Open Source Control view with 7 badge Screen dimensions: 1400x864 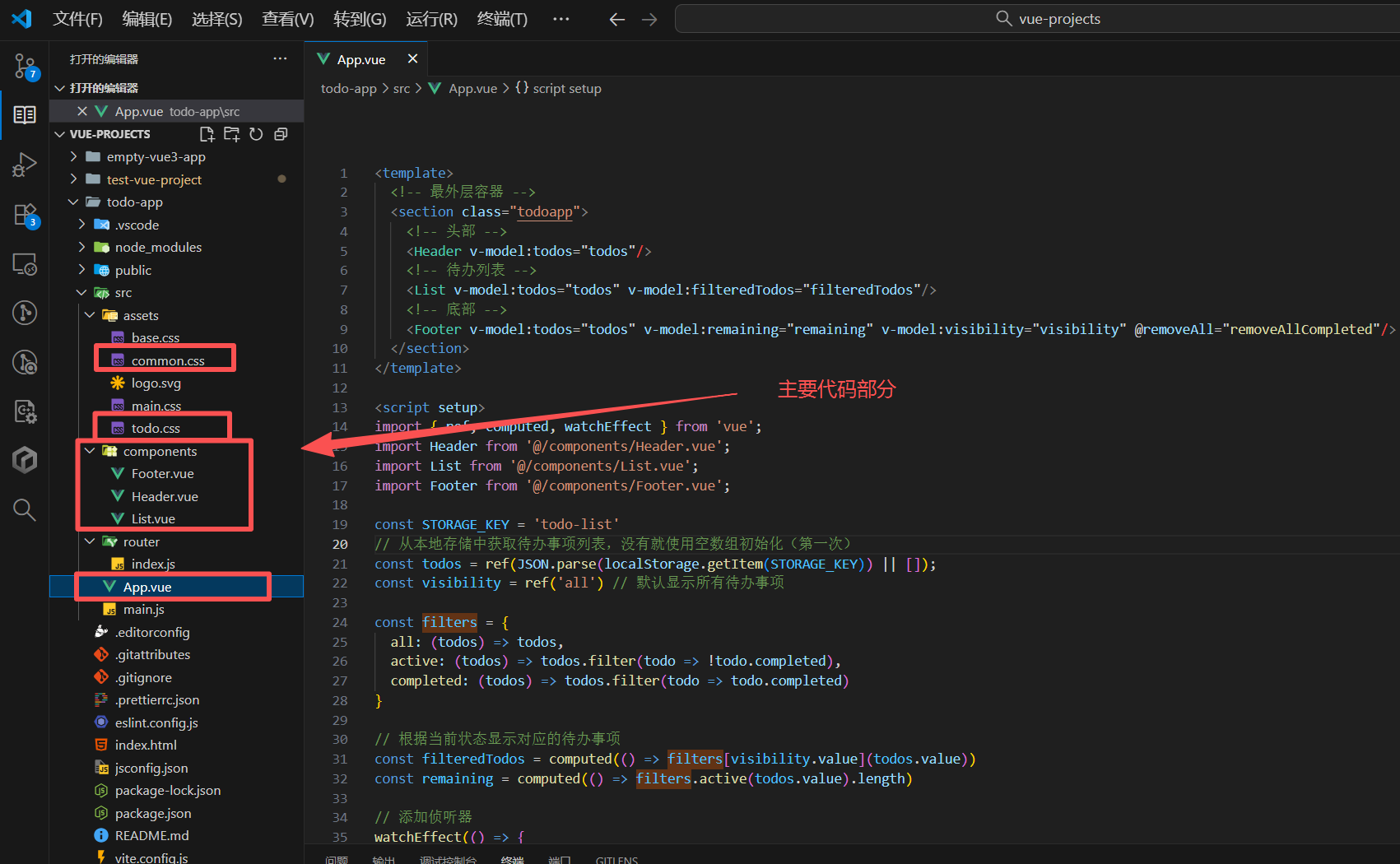tap(25, 66)
